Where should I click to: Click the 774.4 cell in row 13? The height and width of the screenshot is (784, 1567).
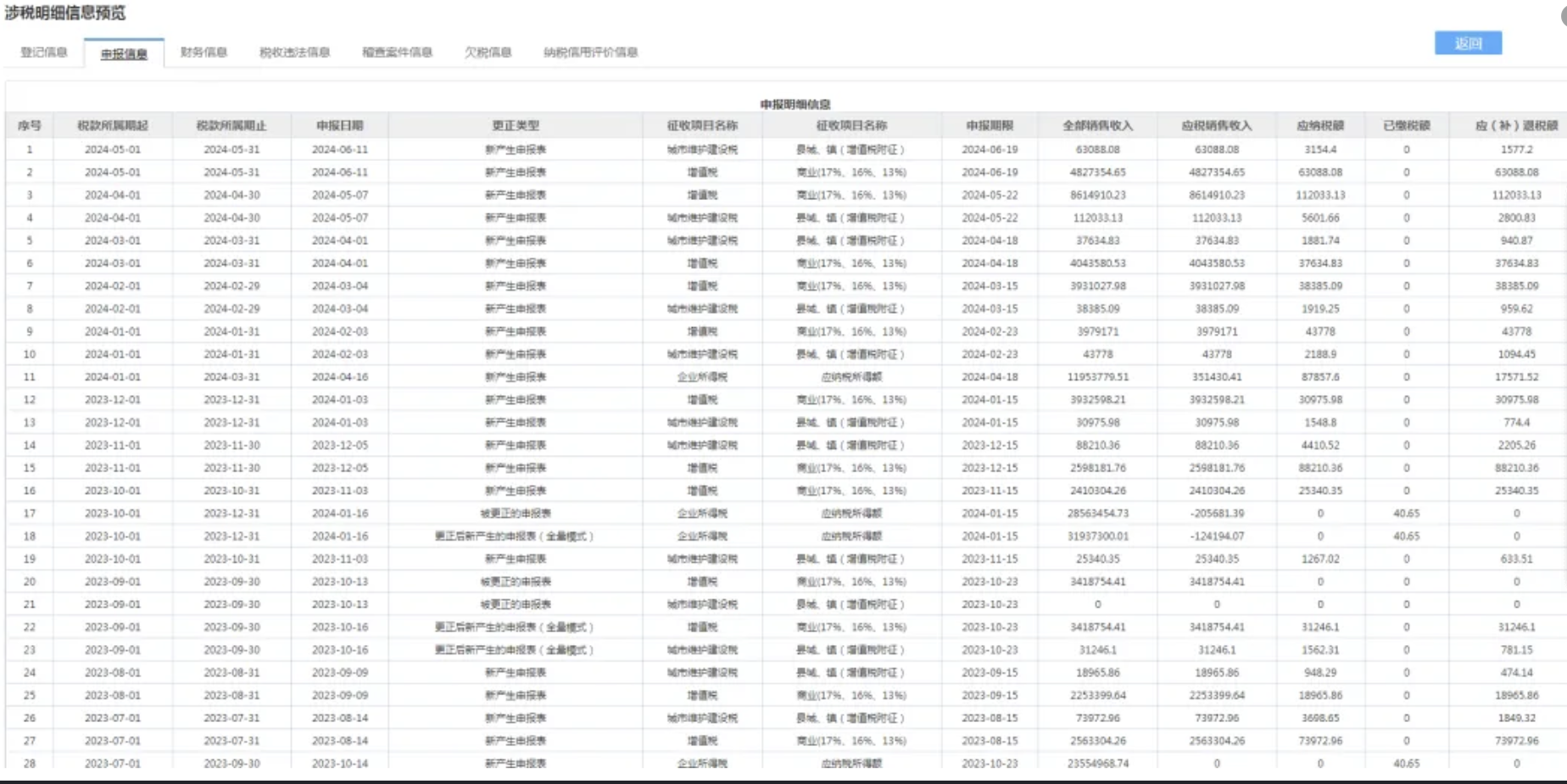click(x=1516, y=422)
